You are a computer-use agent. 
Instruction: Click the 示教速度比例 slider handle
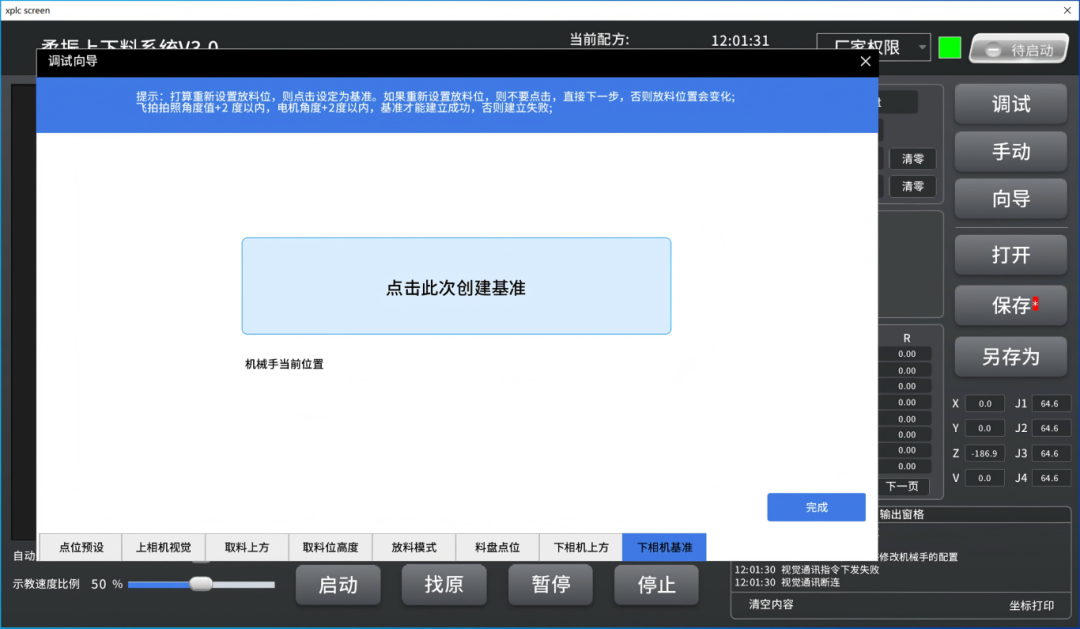coord(200,584)
